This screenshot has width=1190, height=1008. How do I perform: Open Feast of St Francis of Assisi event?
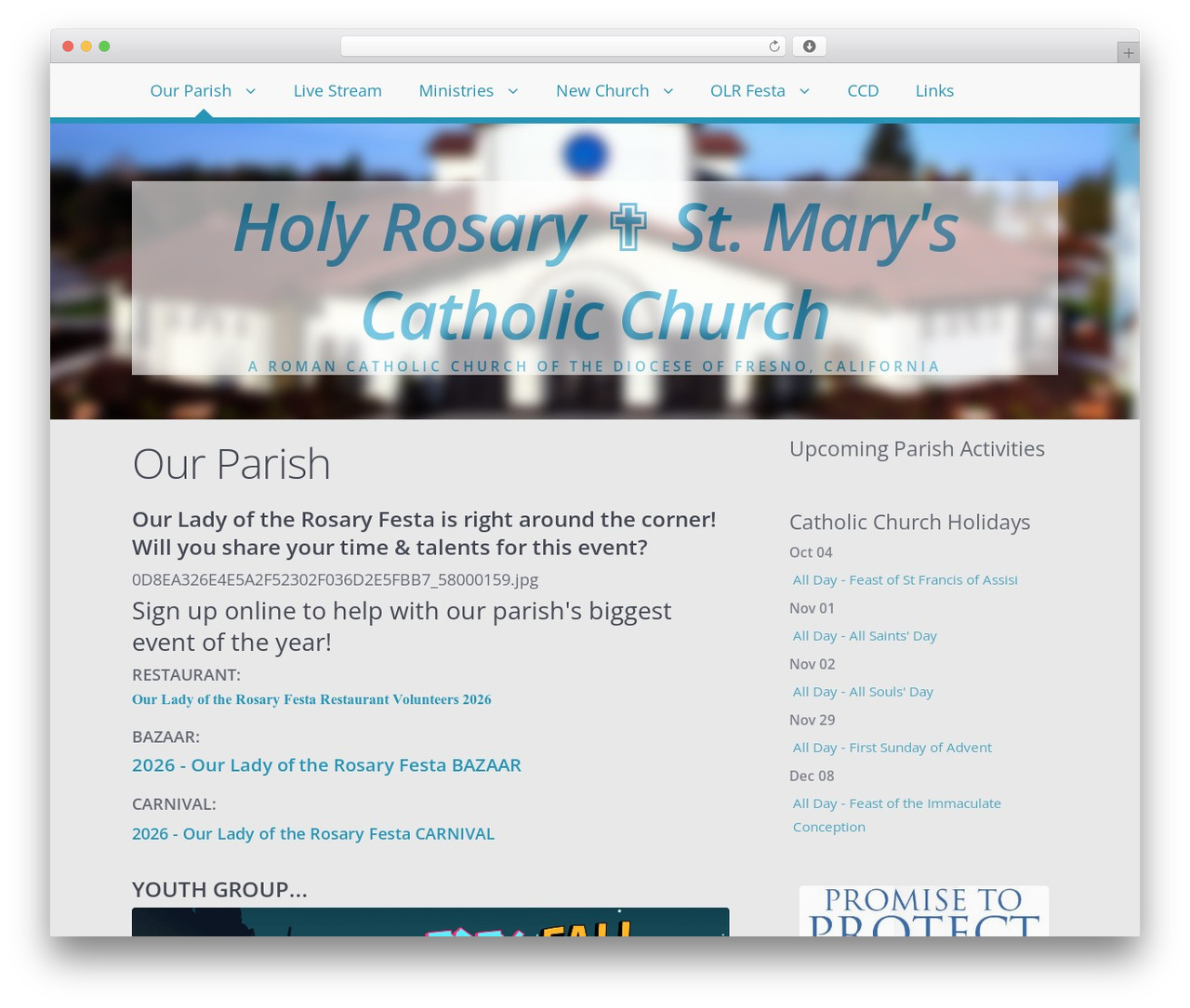905,579
